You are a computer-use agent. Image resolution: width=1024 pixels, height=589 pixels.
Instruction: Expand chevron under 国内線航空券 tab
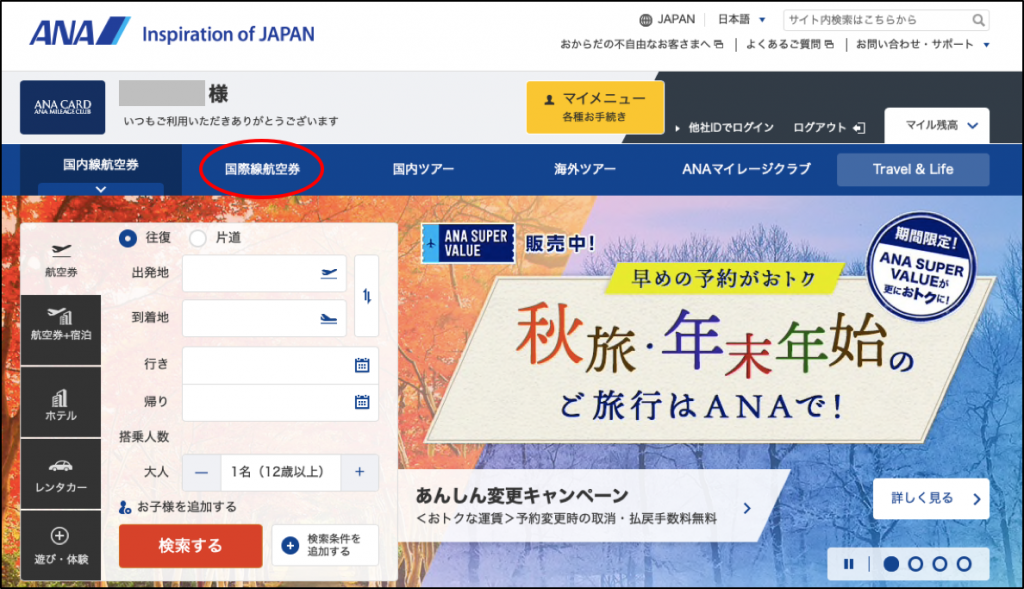[101, 189]
